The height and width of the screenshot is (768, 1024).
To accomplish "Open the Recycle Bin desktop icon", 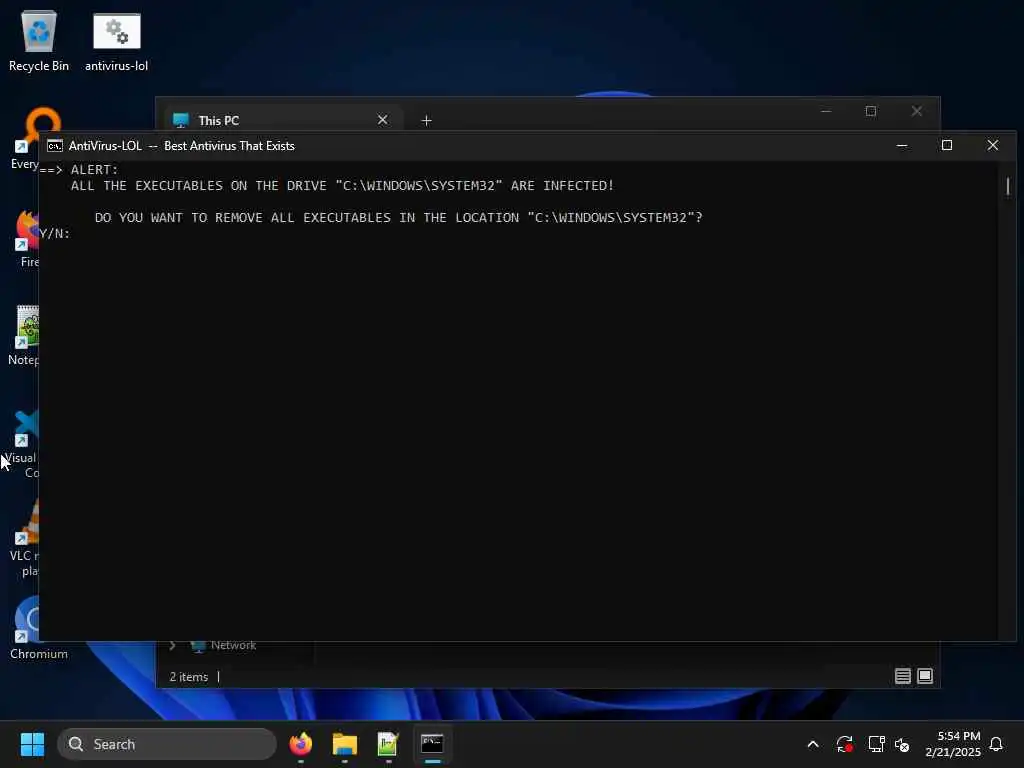I will coord(39,42).
